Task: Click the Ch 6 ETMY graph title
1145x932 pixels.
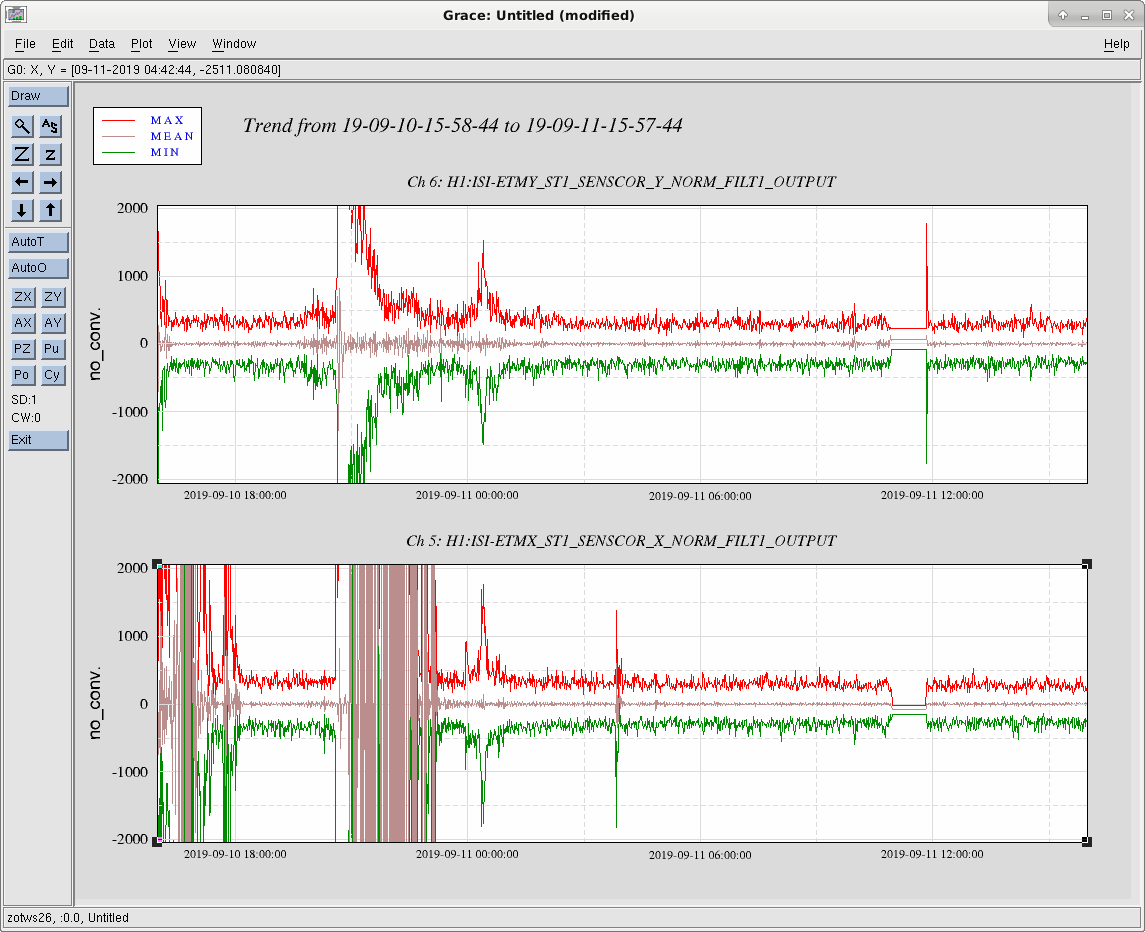Action: pos(621,182)
